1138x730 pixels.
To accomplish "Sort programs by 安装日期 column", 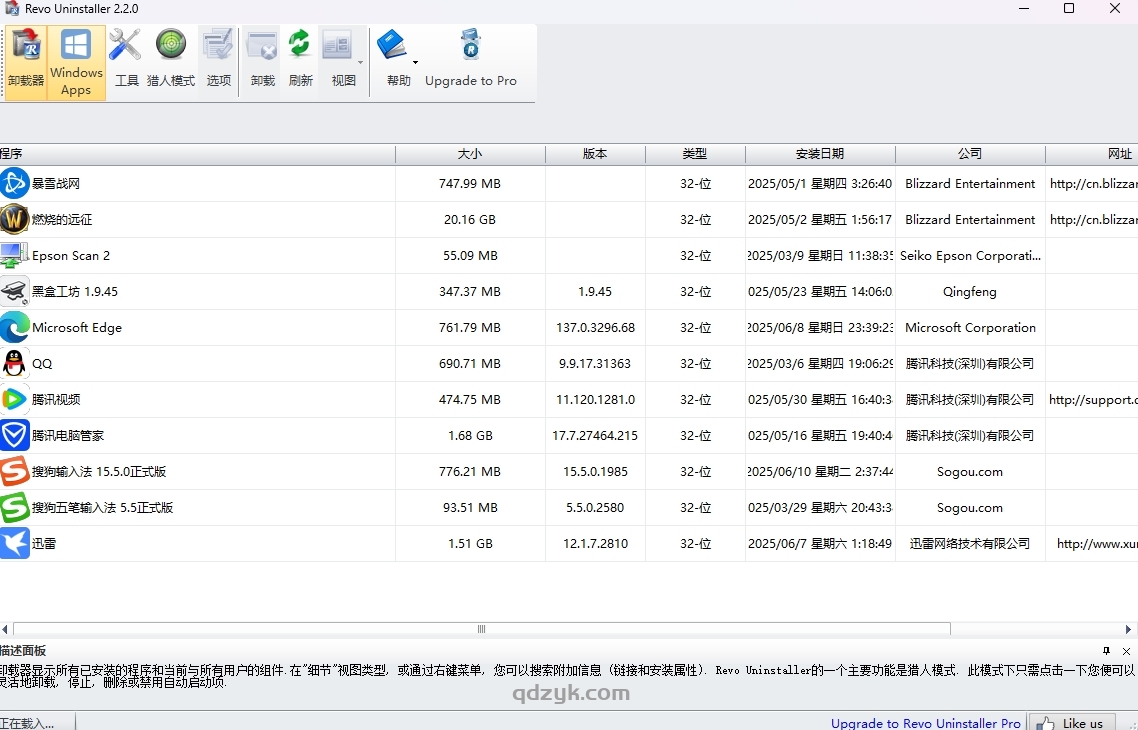I will pyautogui.click(x=820, y=154).
